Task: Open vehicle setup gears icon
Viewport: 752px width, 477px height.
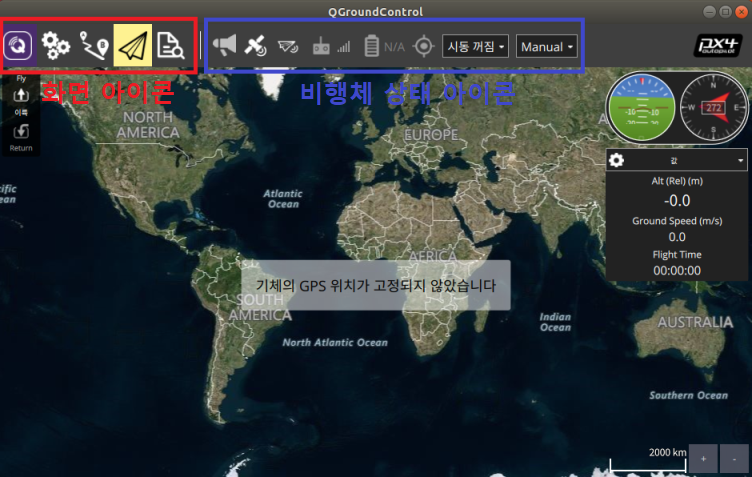Action: [56, 46]
